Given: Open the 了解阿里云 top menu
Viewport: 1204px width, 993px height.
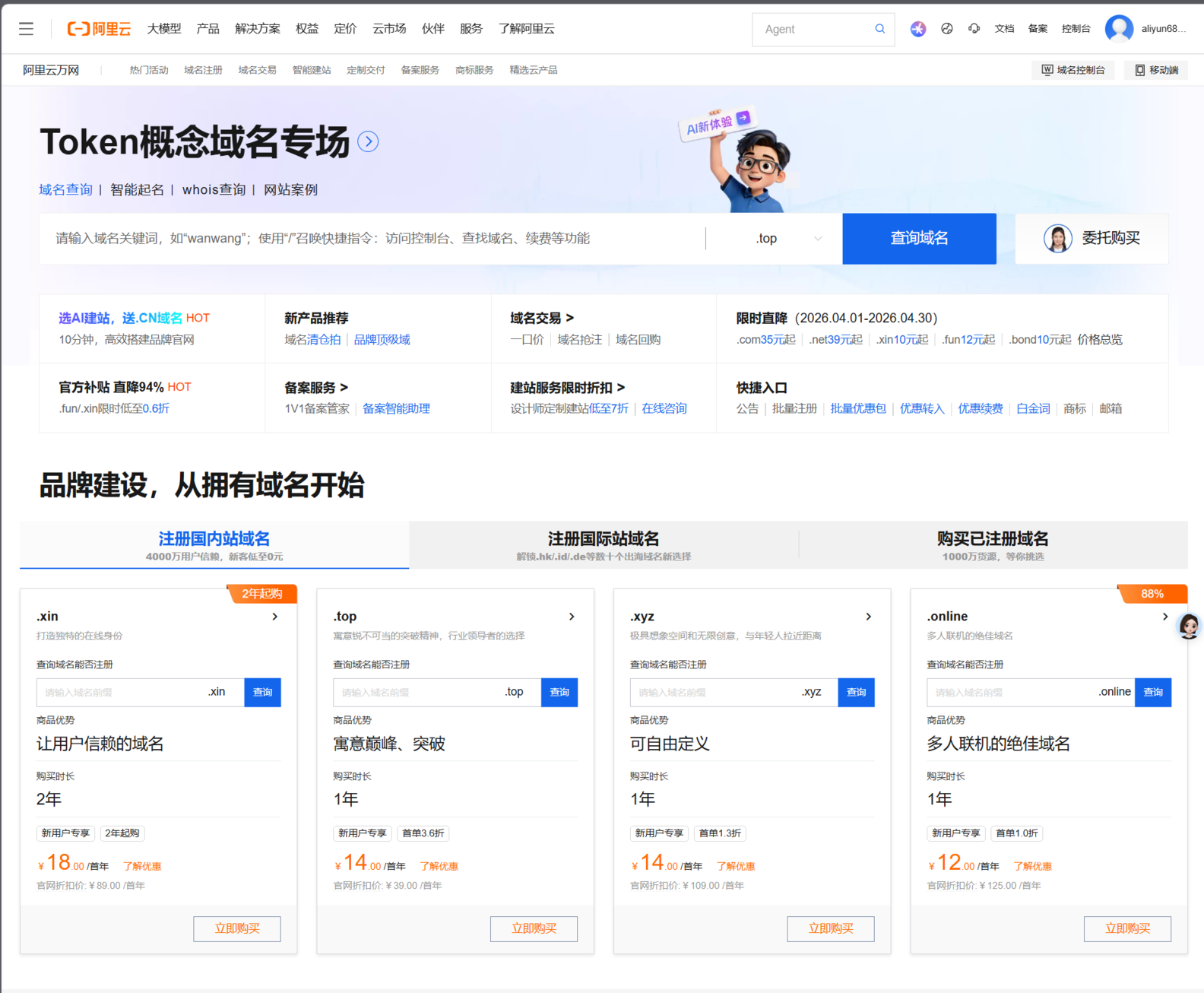Looking at the screenshot, I should (527, 29).
